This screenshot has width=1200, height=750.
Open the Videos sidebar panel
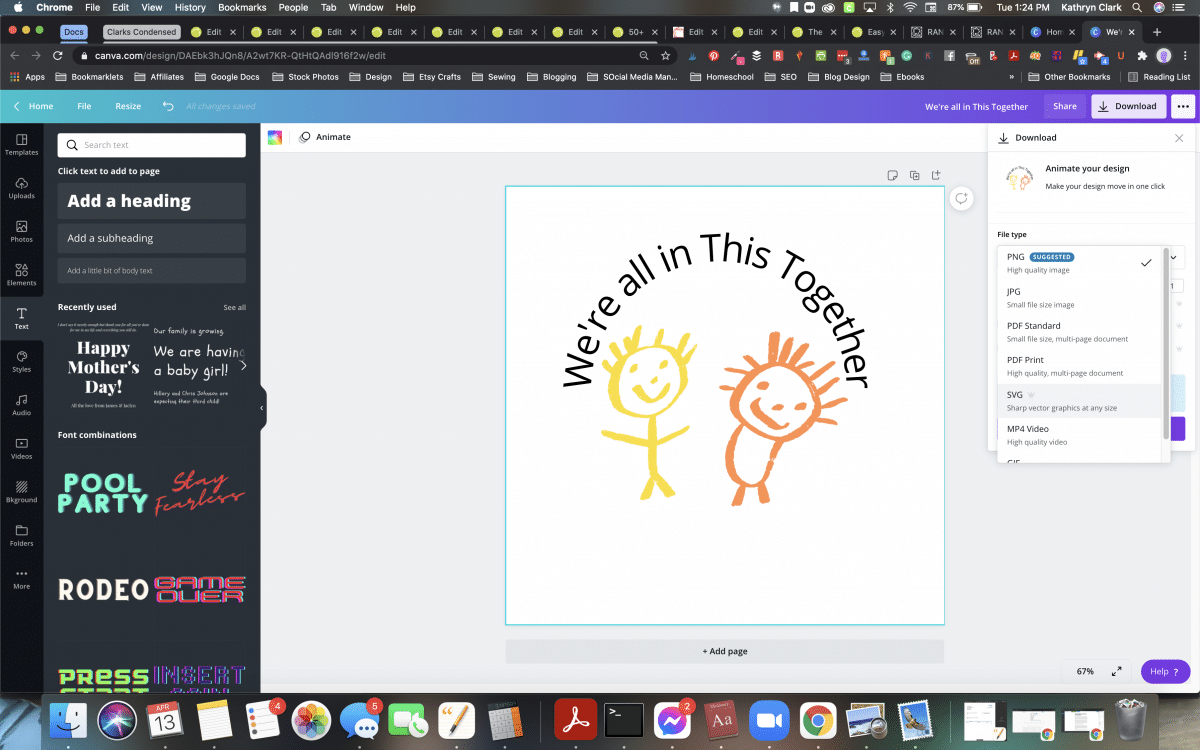pyautogui.click(x=21, y=448)
